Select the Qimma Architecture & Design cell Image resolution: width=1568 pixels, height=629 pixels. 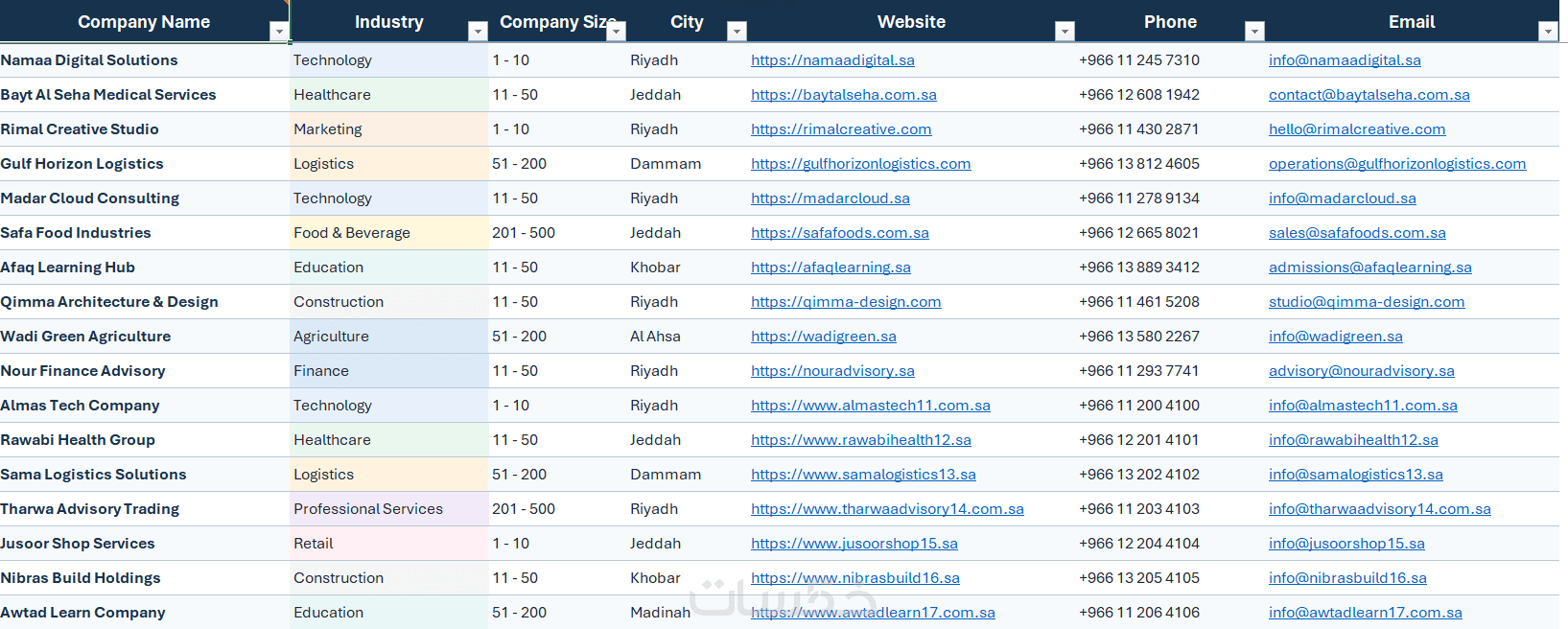(145, 302)
